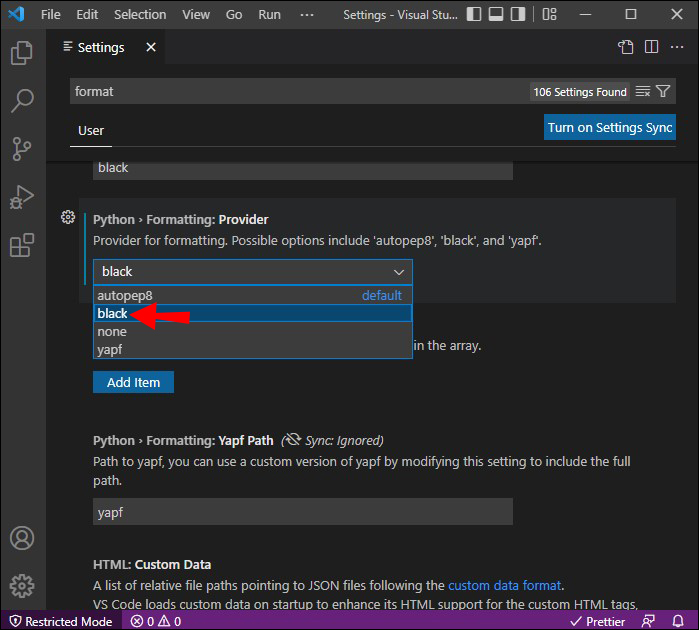
Task: Open the custom data format link
Action: point(504,585)
